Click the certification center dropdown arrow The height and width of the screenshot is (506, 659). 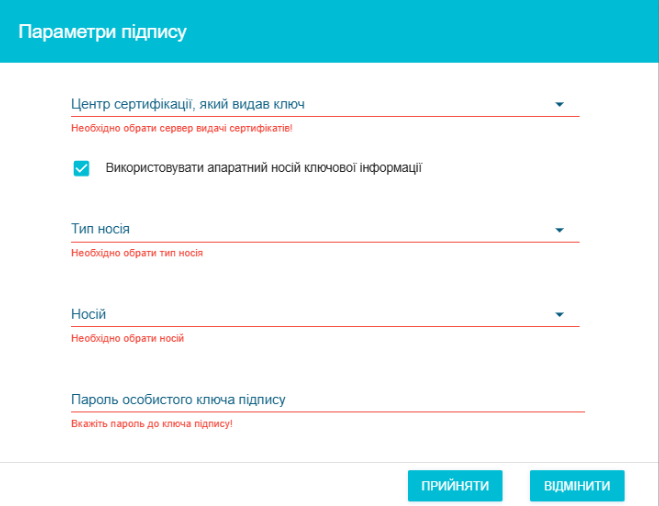pos(559,104)
